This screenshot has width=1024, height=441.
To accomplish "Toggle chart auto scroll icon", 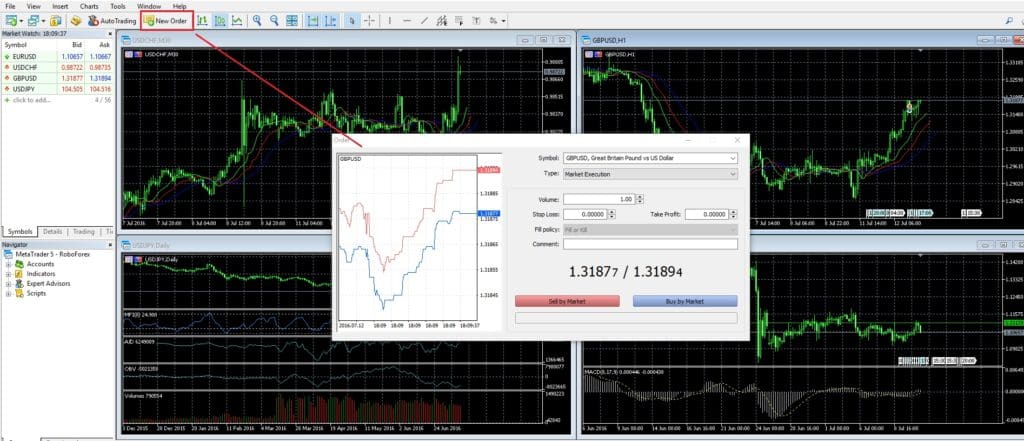I will pyautogui.click(x=313, y=21).
